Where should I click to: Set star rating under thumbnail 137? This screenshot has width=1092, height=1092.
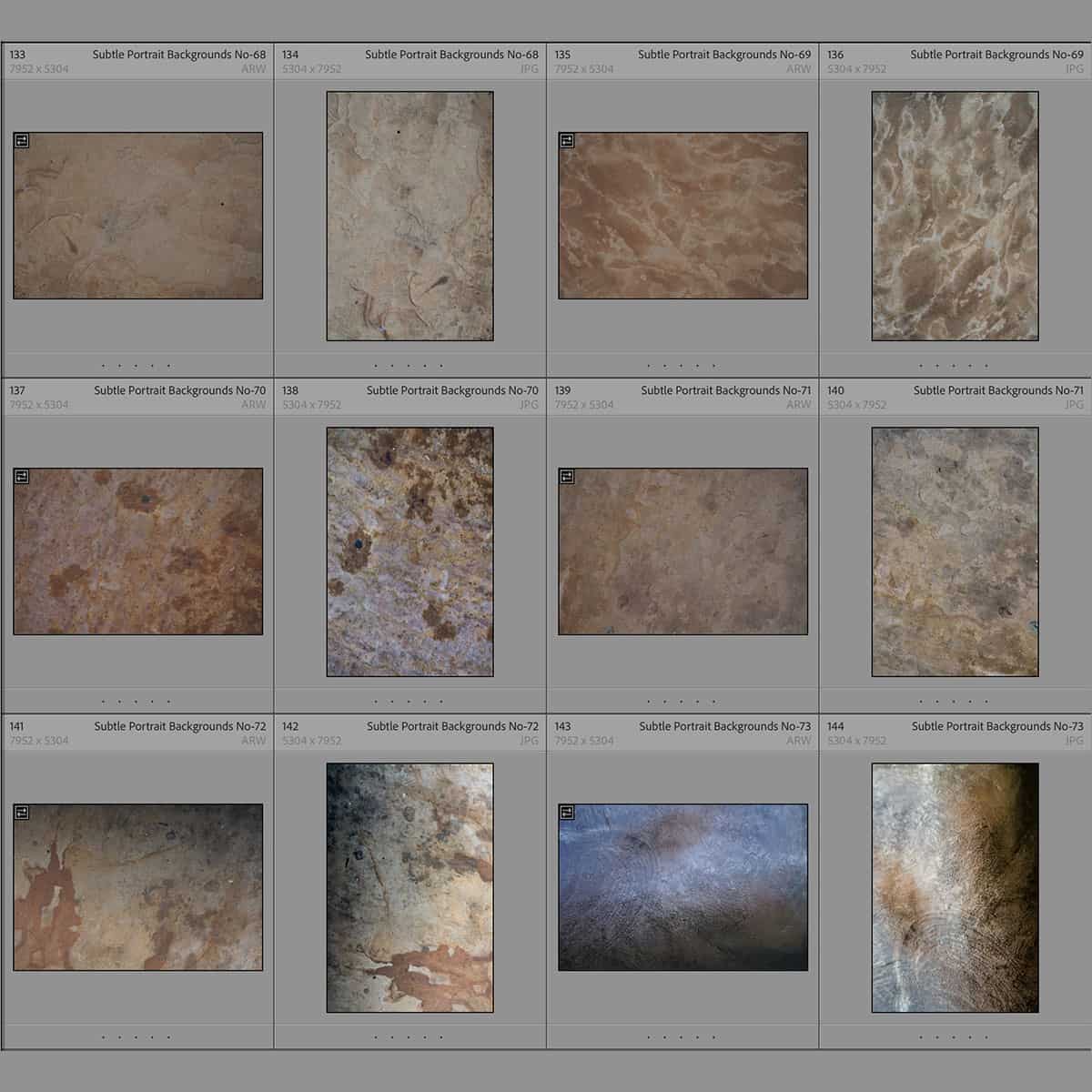click(136, 702)
